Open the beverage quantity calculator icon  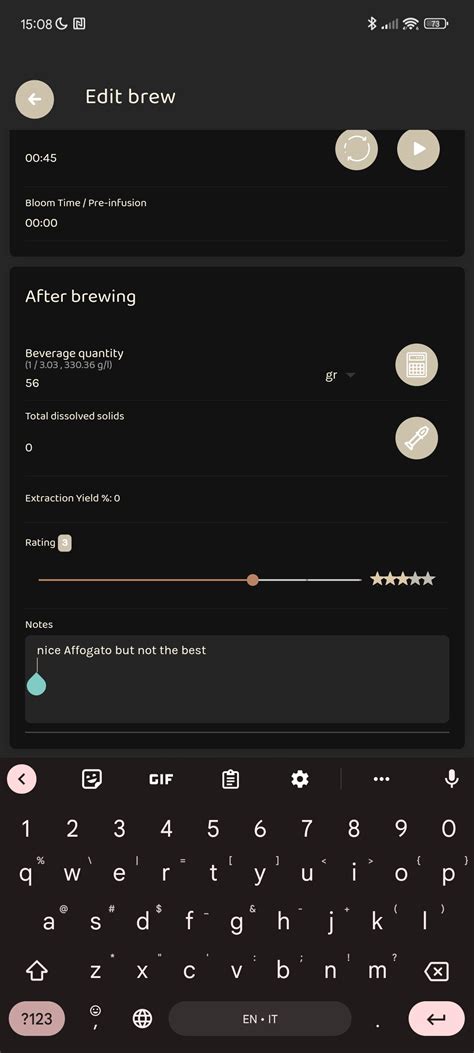[416, 365]
